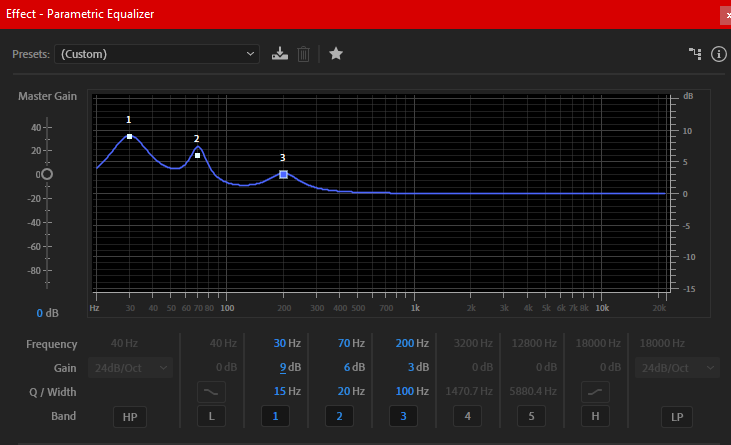Click band 2 frequency field showing 70 Hz
The width and height of the screenshot is (731, 445).
pos(347,343)
